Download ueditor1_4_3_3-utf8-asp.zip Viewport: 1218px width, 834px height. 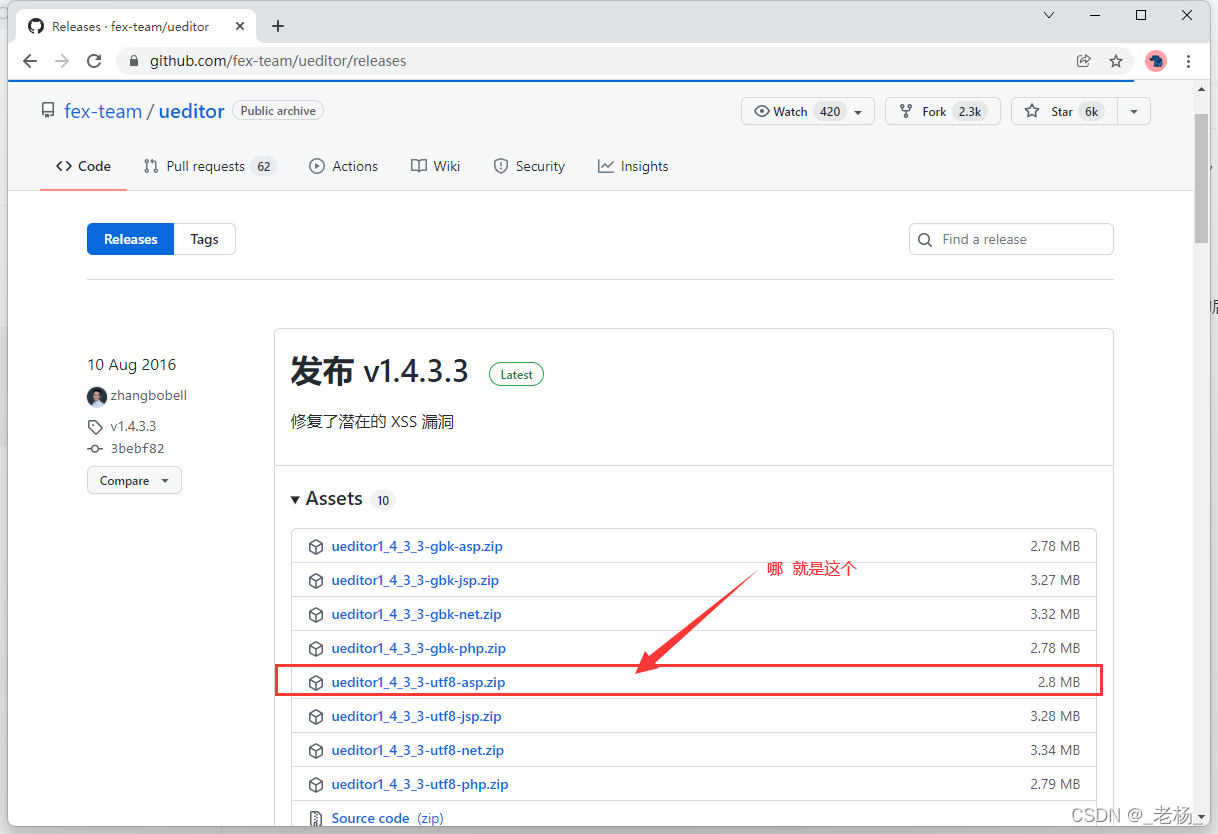coord(418,682)
